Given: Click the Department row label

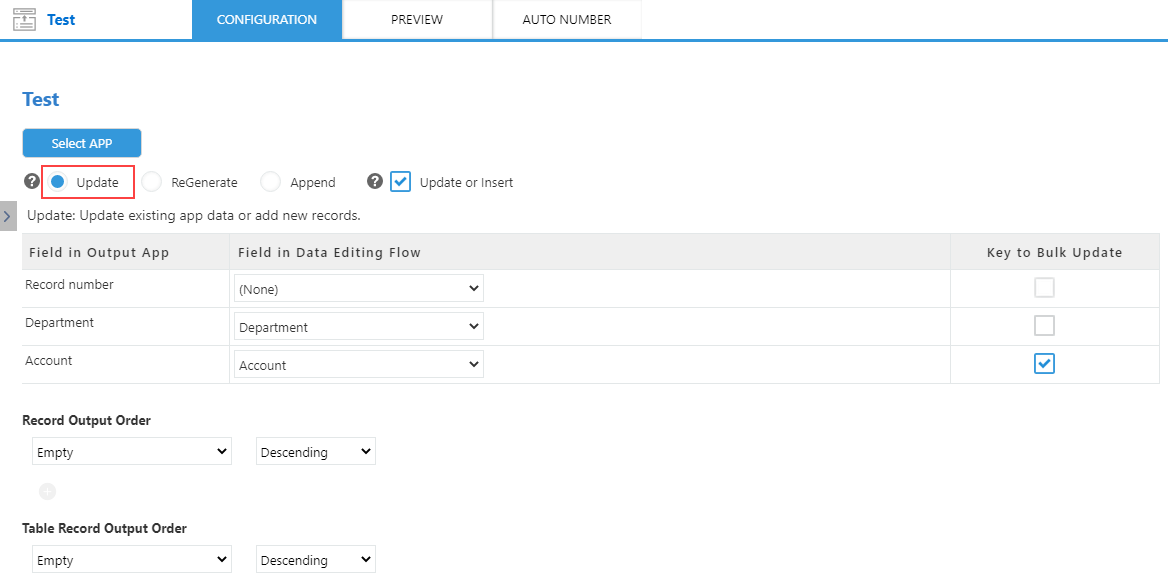Looking at the screenshot, I should (60, 323).
